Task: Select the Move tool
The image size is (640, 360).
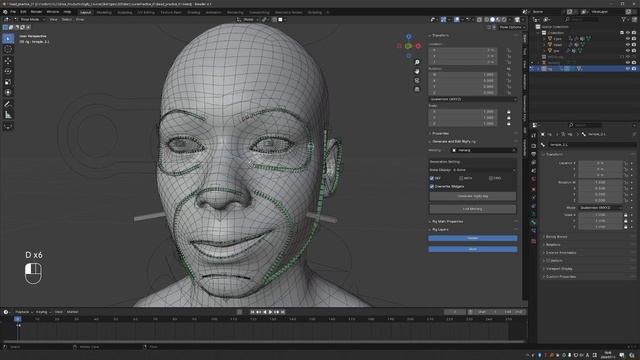Action: 8,61
